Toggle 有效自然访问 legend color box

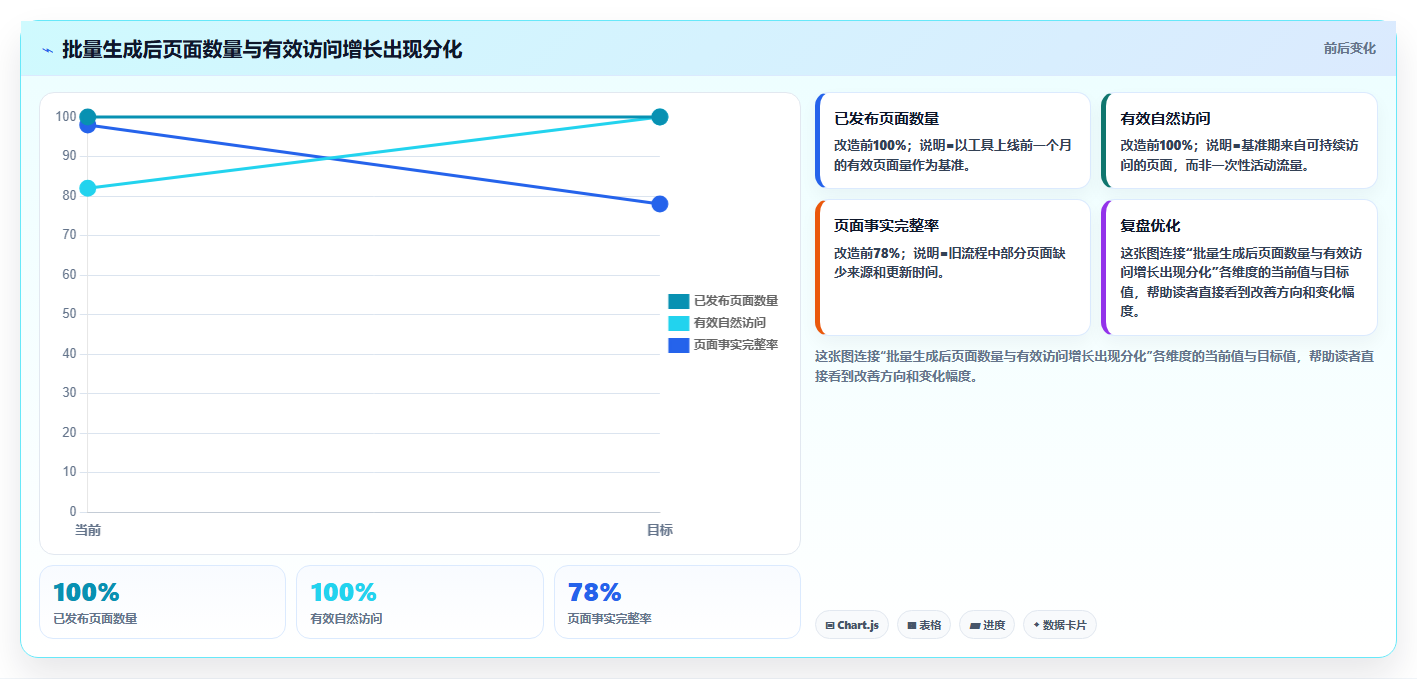tap(678, 323)
